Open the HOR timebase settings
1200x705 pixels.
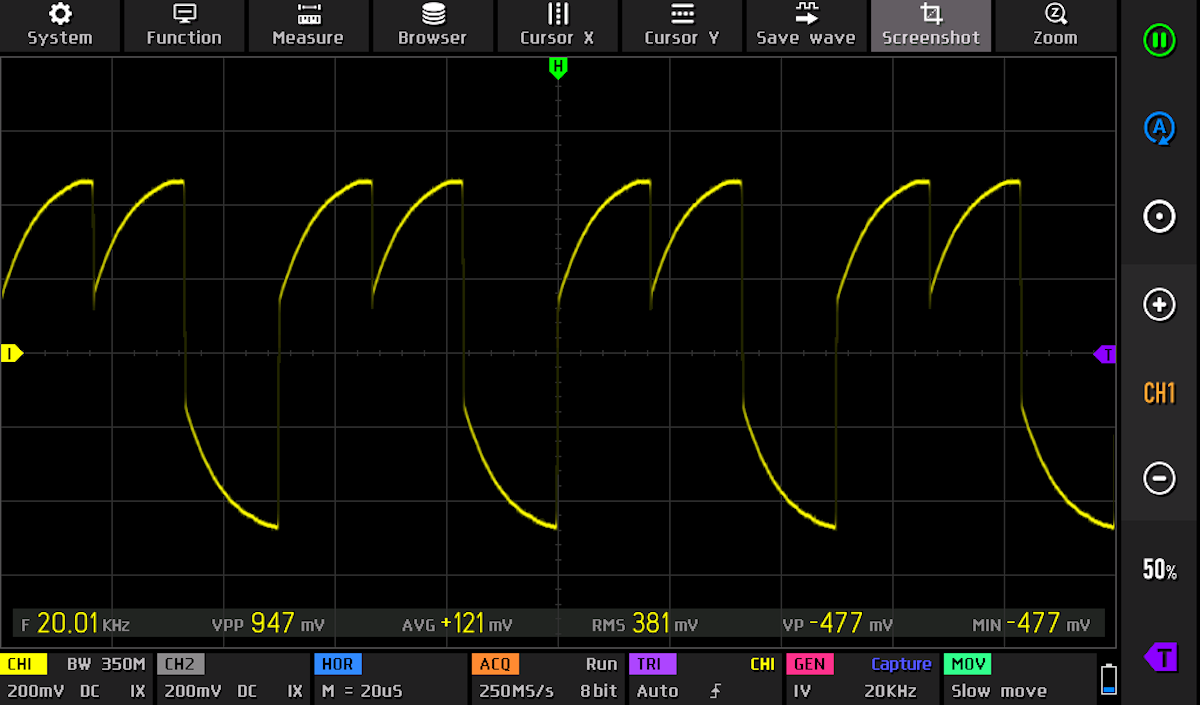[388, 678]
